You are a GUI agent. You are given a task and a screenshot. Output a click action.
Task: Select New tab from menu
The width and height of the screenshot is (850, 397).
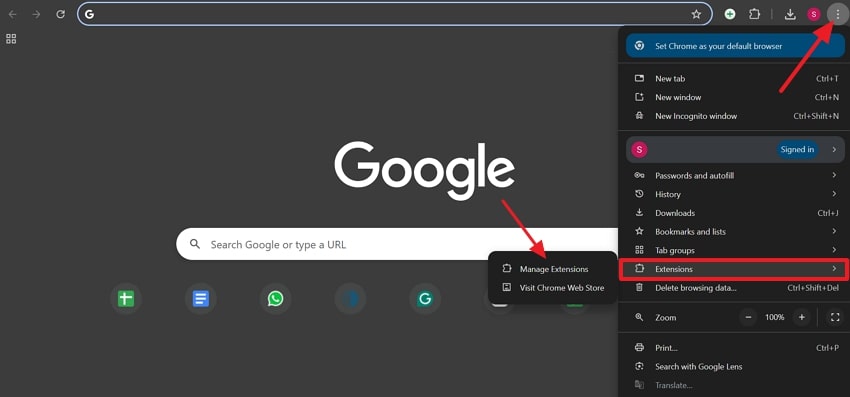(x=734, y=79)
